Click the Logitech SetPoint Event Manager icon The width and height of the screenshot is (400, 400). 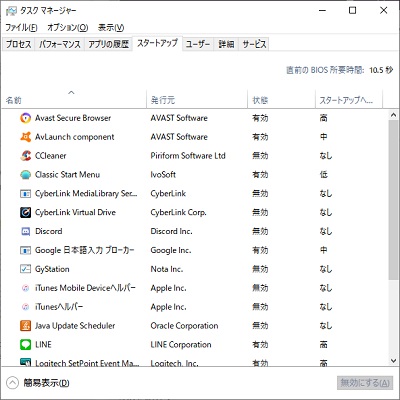(25, 362)
